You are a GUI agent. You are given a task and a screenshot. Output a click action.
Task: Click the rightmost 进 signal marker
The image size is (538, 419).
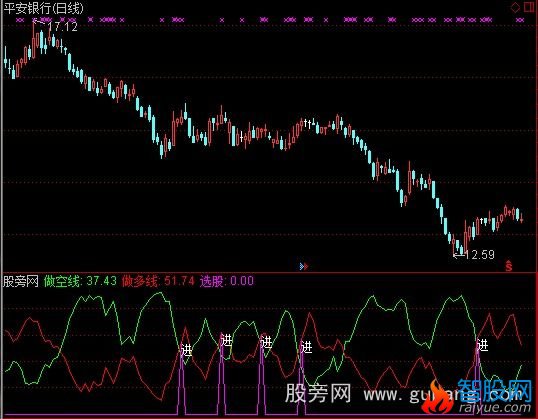(x=482, y=345)
